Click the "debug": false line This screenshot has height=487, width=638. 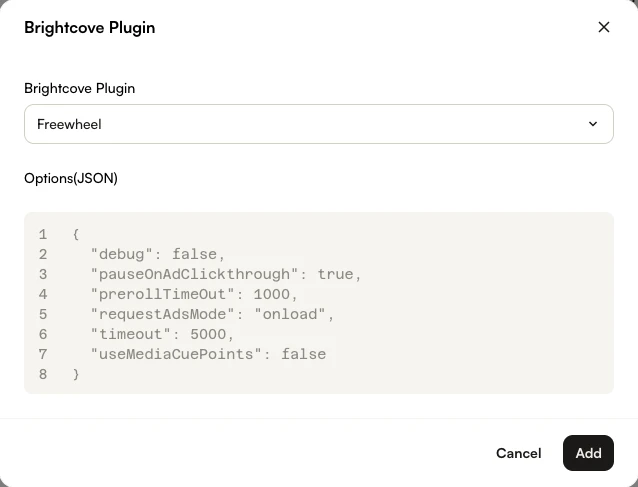tap(158, 254)
